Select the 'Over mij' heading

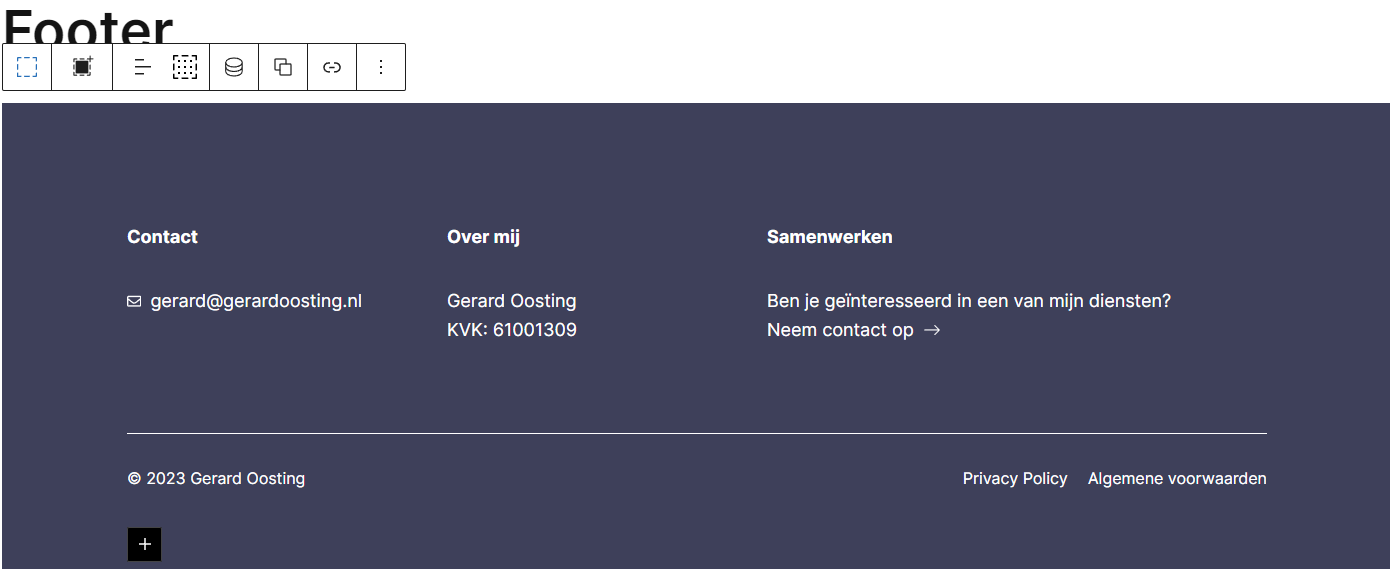pyautogui.click(x=483, y=237)
